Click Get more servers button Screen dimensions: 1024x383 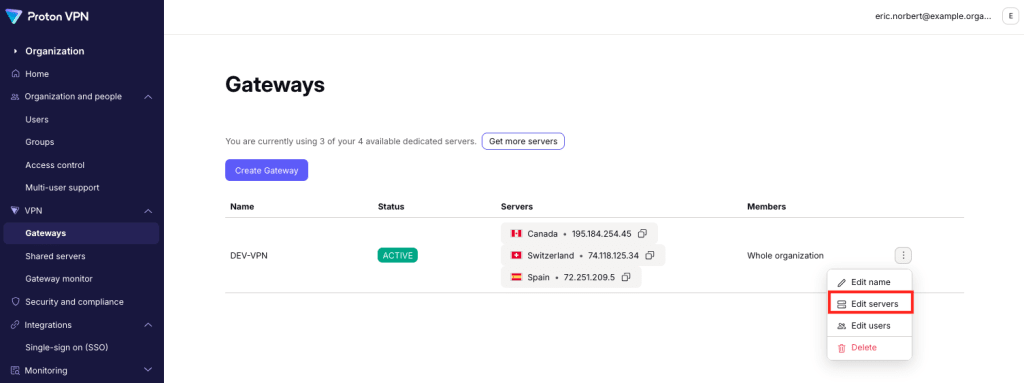[523, 141]
